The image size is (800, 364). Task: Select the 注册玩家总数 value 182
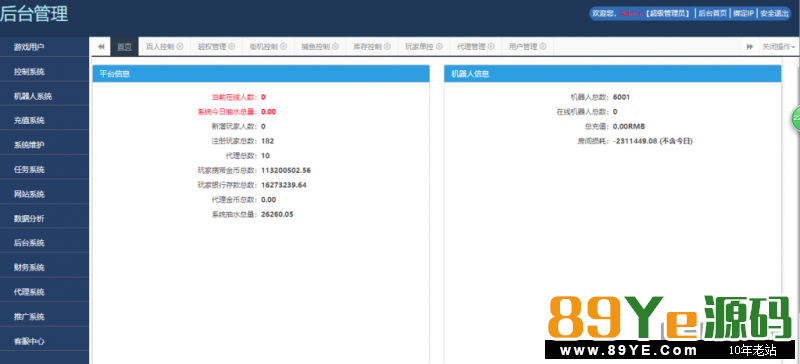click(x=267, y=141)
